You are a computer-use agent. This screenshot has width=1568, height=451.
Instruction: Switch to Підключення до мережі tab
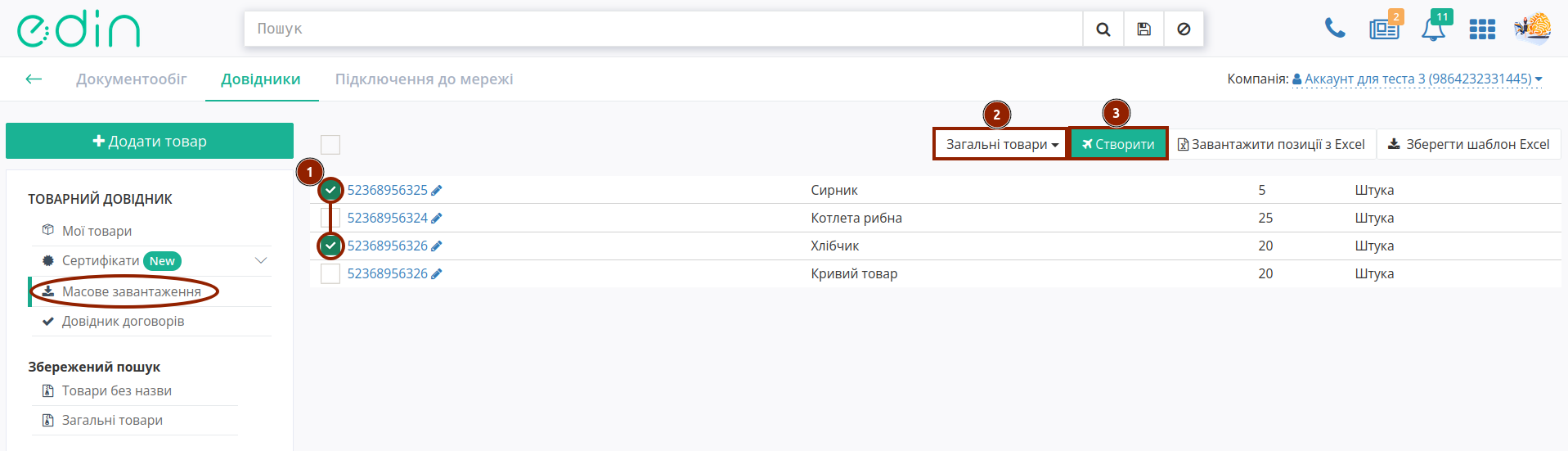click(x=424, y=79)
